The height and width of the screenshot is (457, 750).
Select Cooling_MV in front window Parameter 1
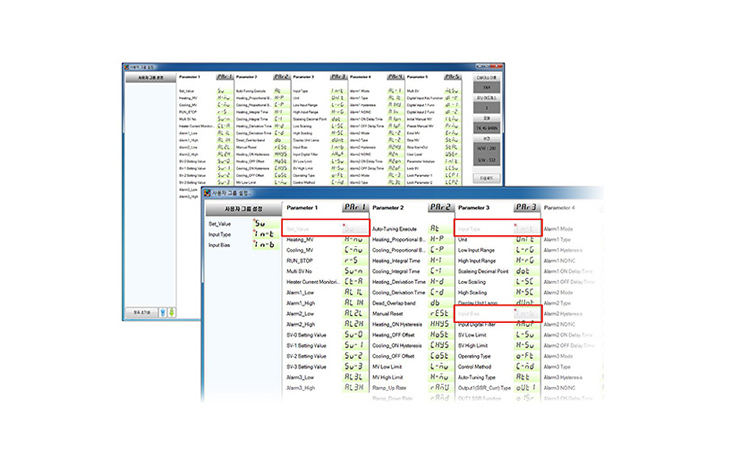[300, 250]
